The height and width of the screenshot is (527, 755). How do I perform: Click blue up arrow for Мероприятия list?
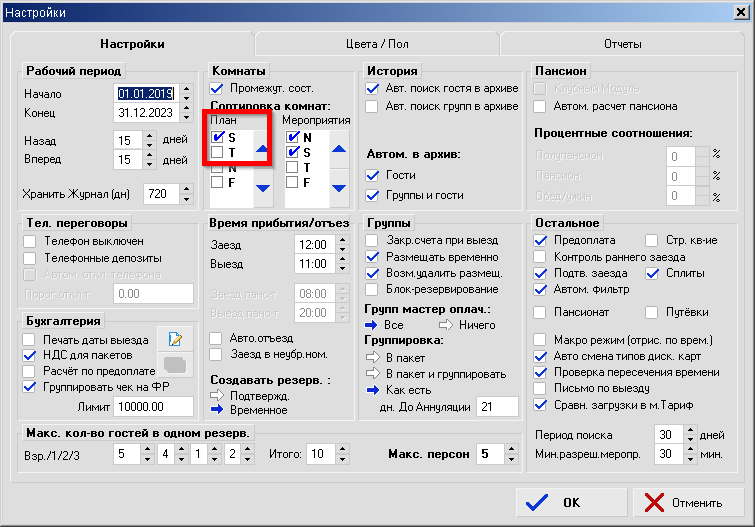tap(339, 150)
